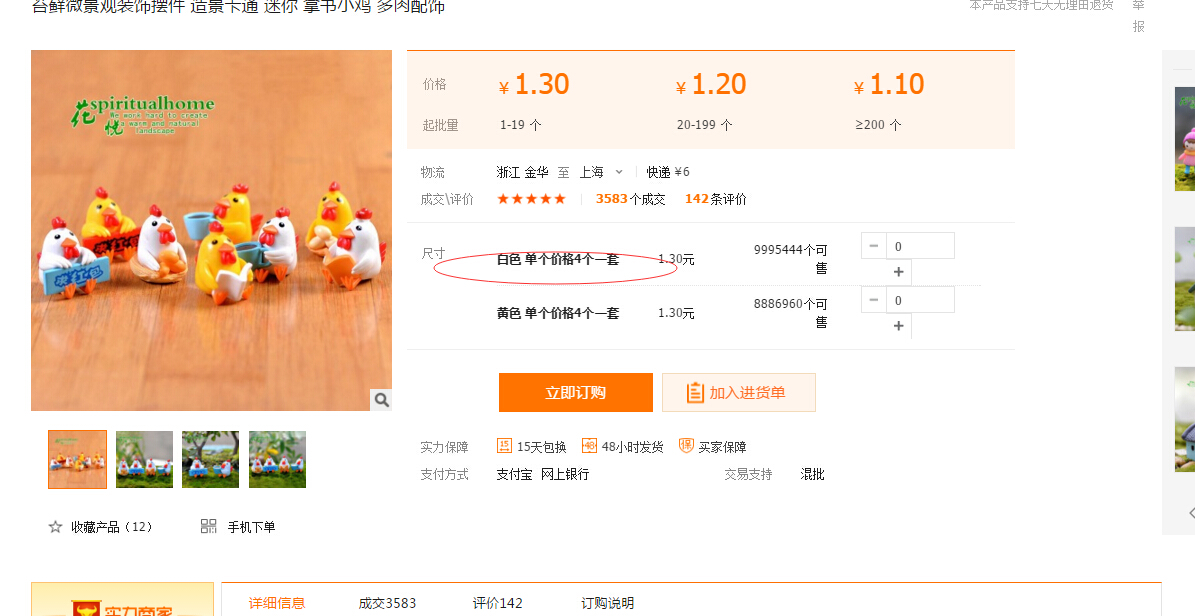The height and width of the screenshot is (616, 1195).
Task: Click the star icon to favorite product
Action: click(56, 527)
